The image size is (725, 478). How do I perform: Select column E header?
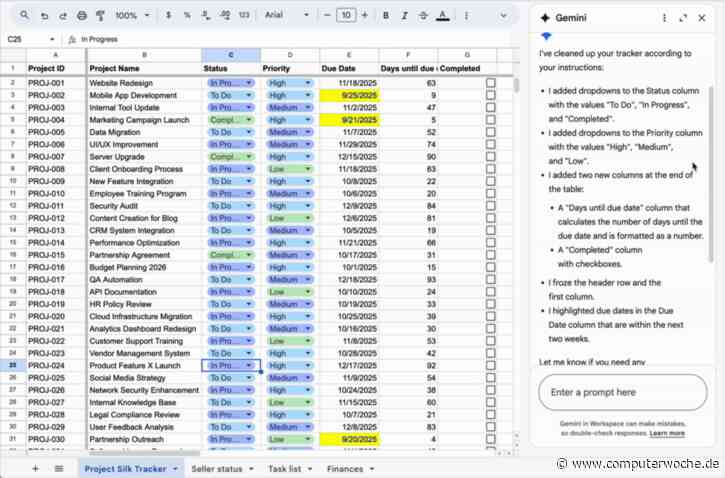point(349,55)
